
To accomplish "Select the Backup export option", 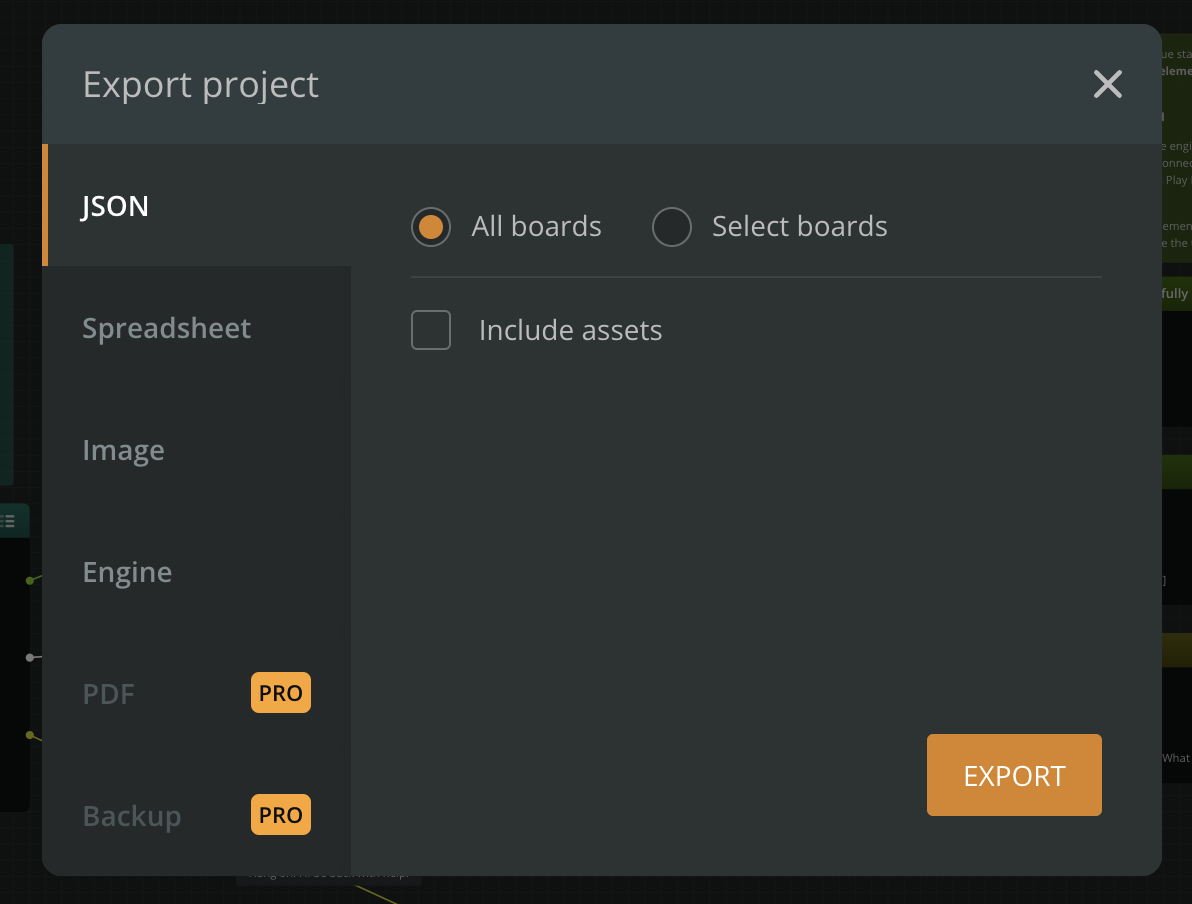I will click(x=132, y=816).
